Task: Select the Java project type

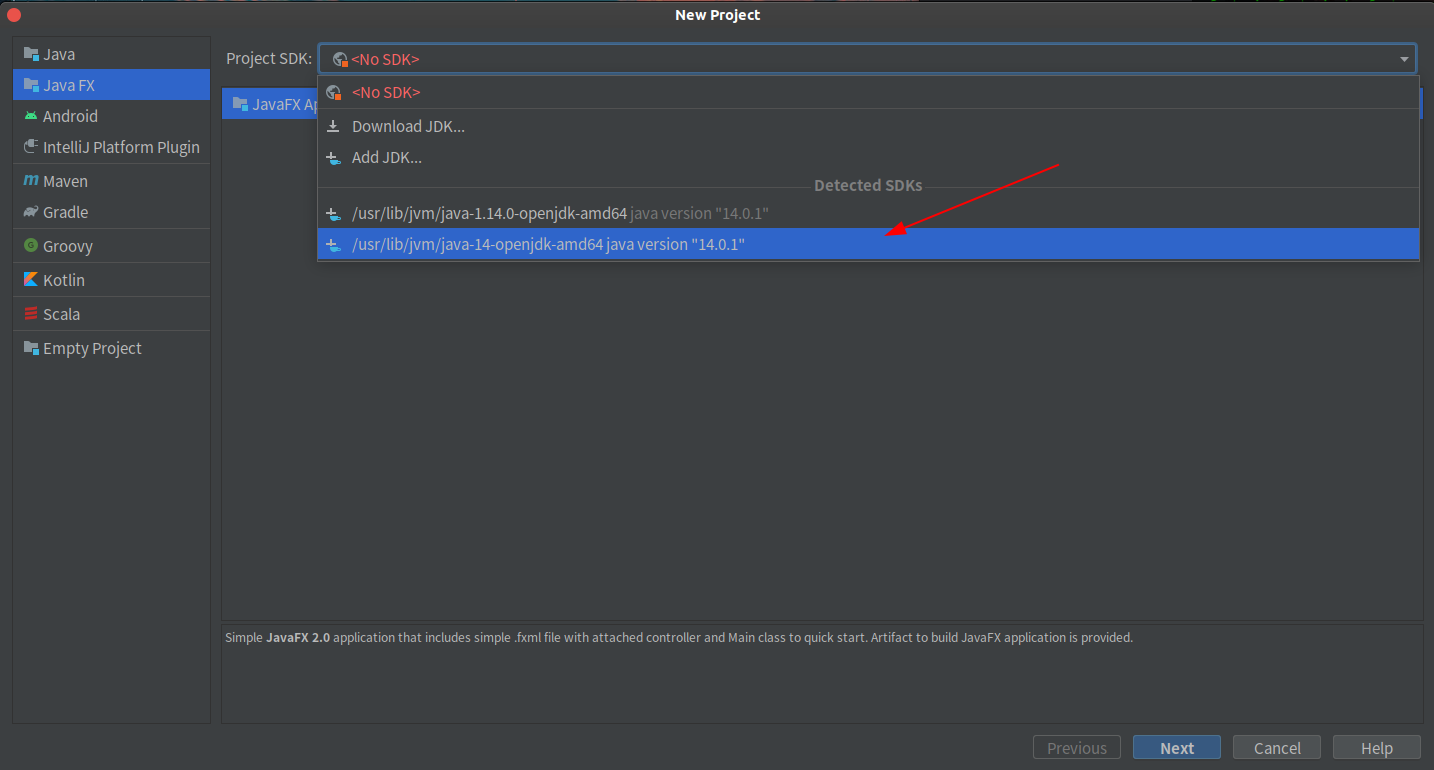Action: pos(111,54)
